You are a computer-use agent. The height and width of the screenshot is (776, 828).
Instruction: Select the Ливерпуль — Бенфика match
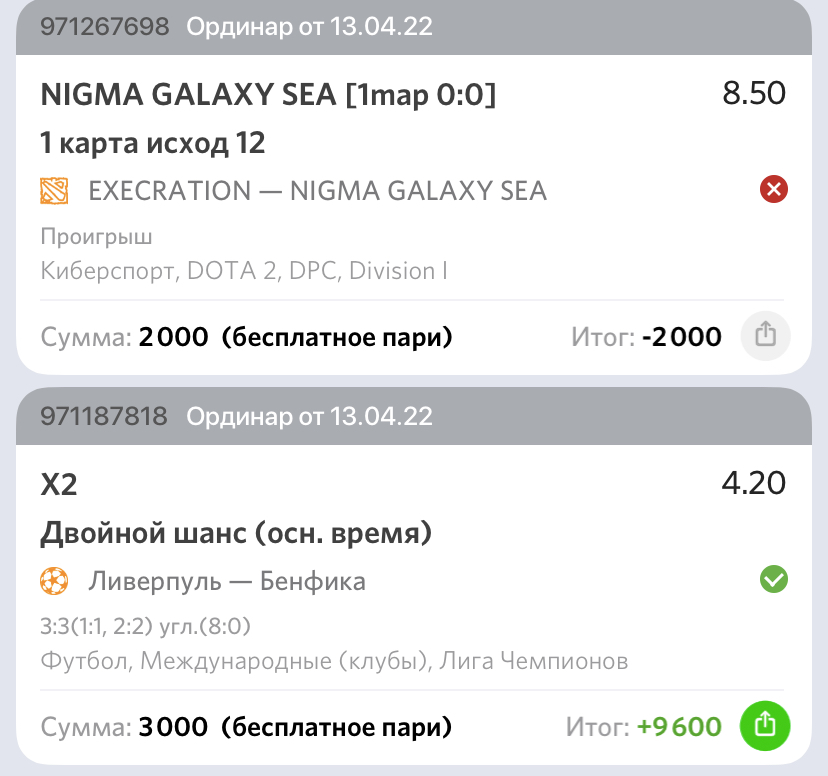pos(227,581)
